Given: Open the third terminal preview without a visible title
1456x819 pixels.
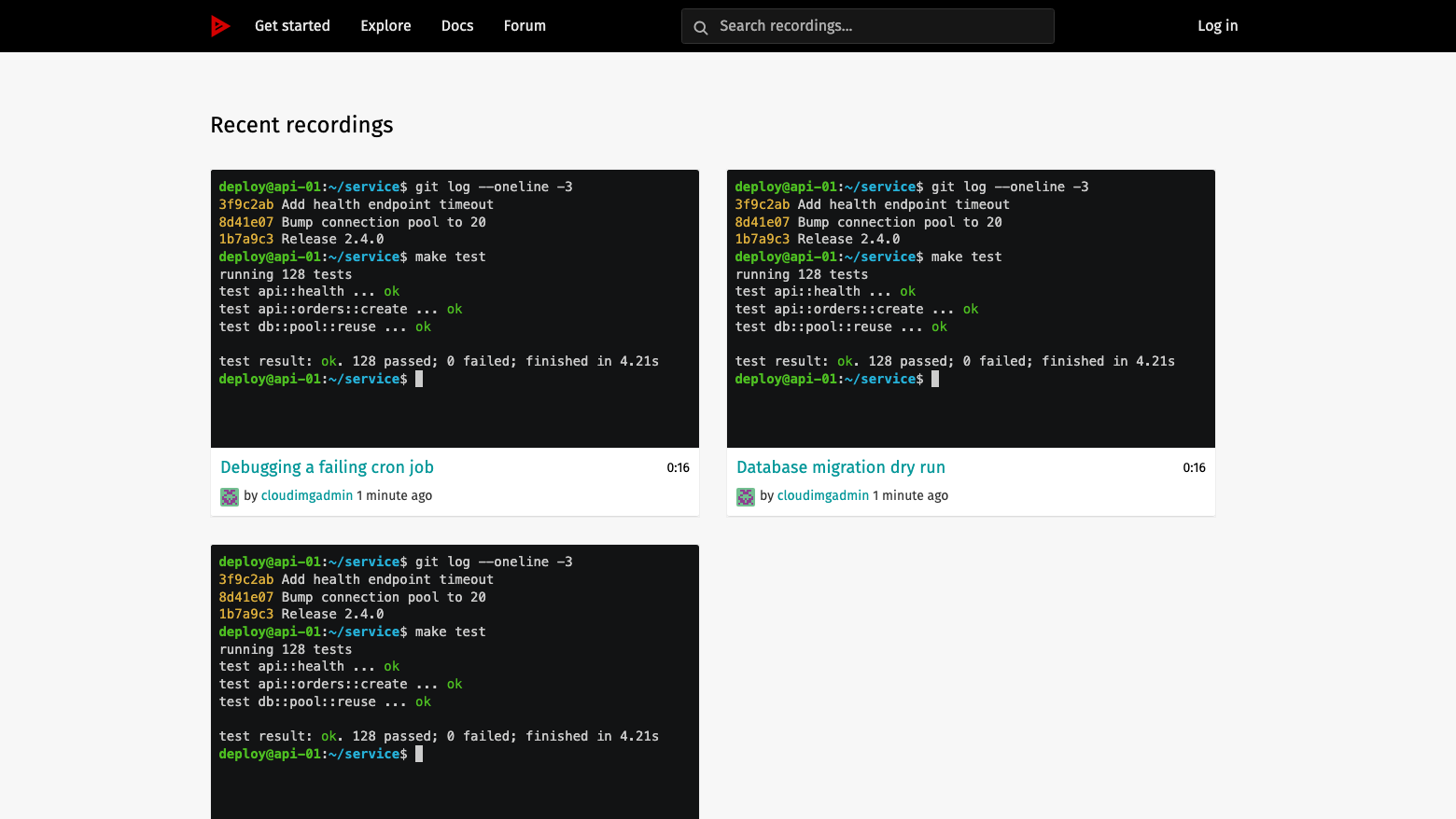Looking at the screenshot, I should point(455,682).
